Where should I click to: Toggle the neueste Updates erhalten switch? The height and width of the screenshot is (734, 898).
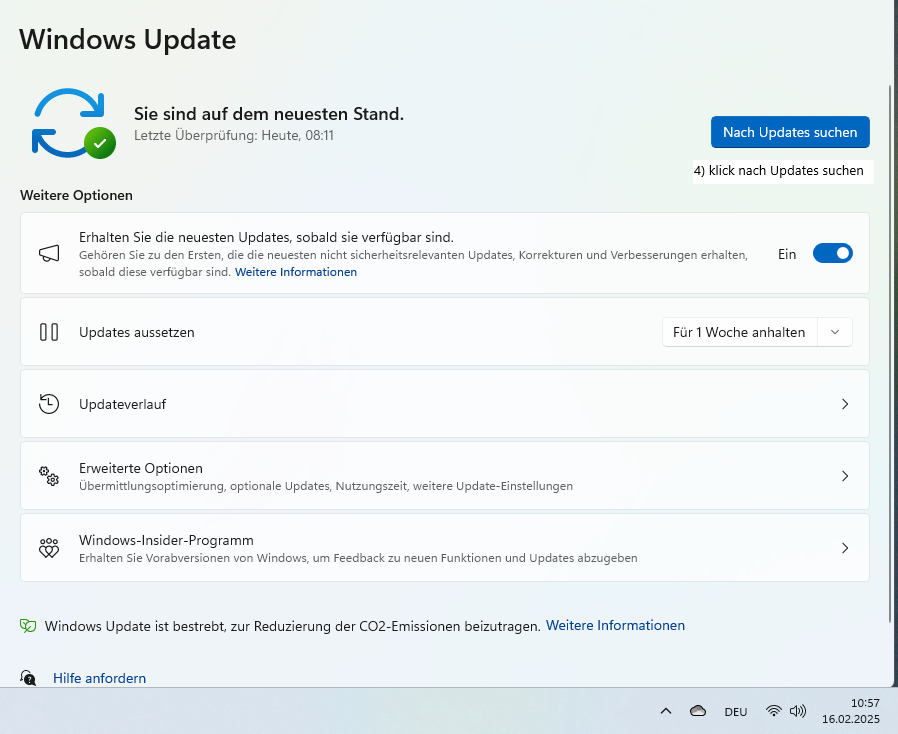click(x=832, y=253)
